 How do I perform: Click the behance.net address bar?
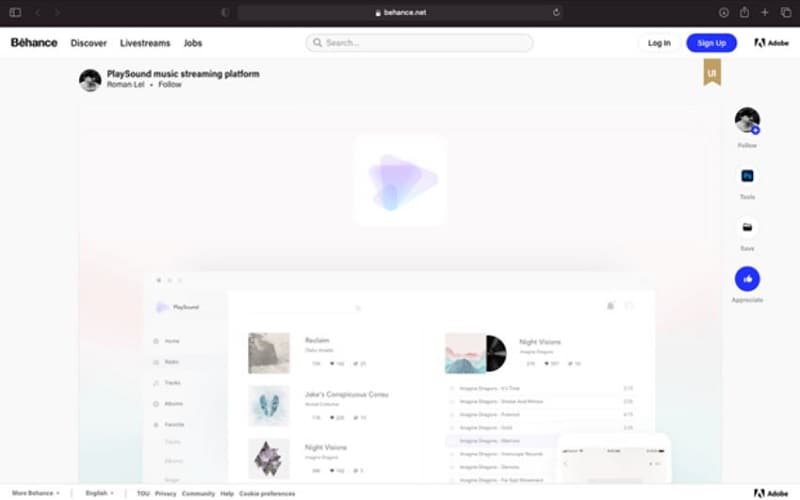click(401, 12)
